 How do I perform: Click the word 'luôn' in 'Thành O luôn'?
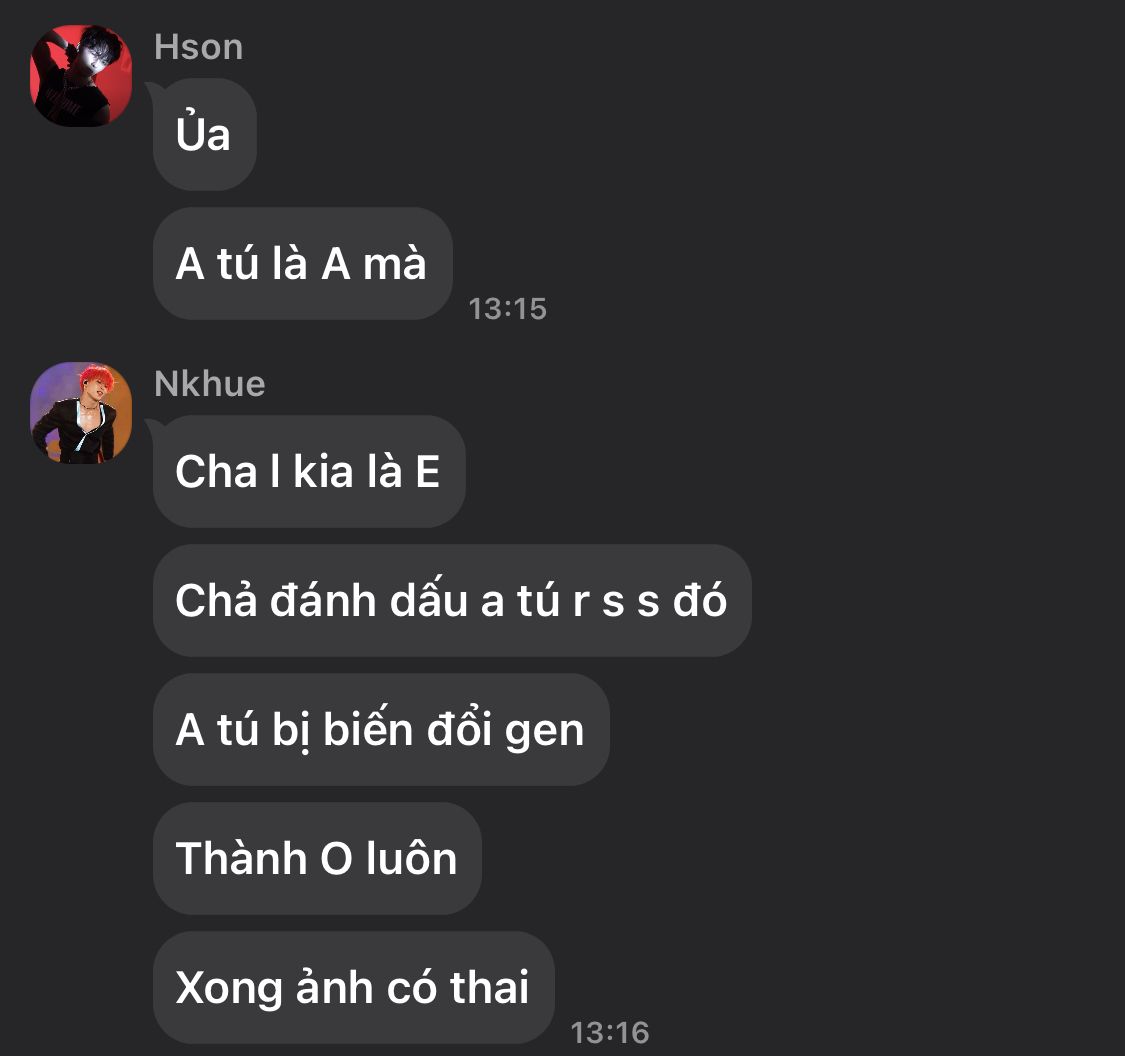411,857
